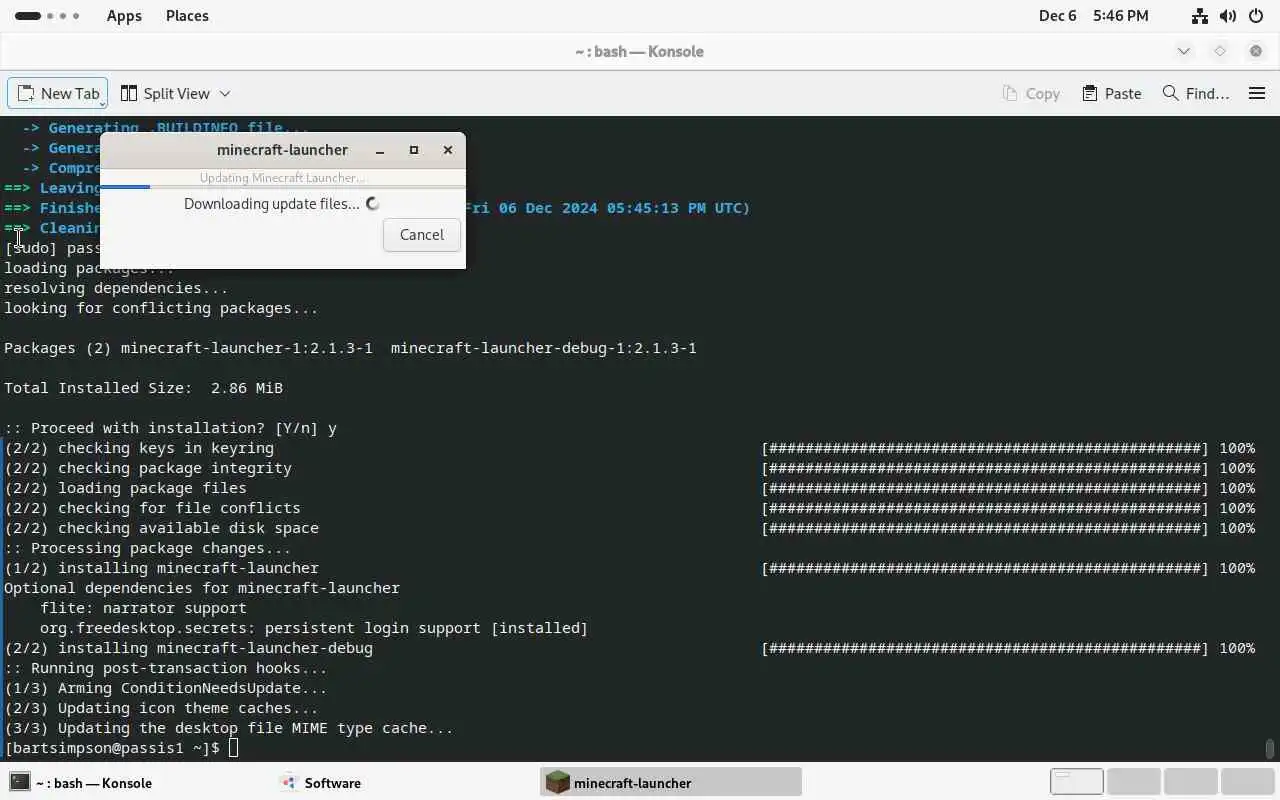Click the network status icon
The image size is (1280, 800).
(x=1200, y=16)
